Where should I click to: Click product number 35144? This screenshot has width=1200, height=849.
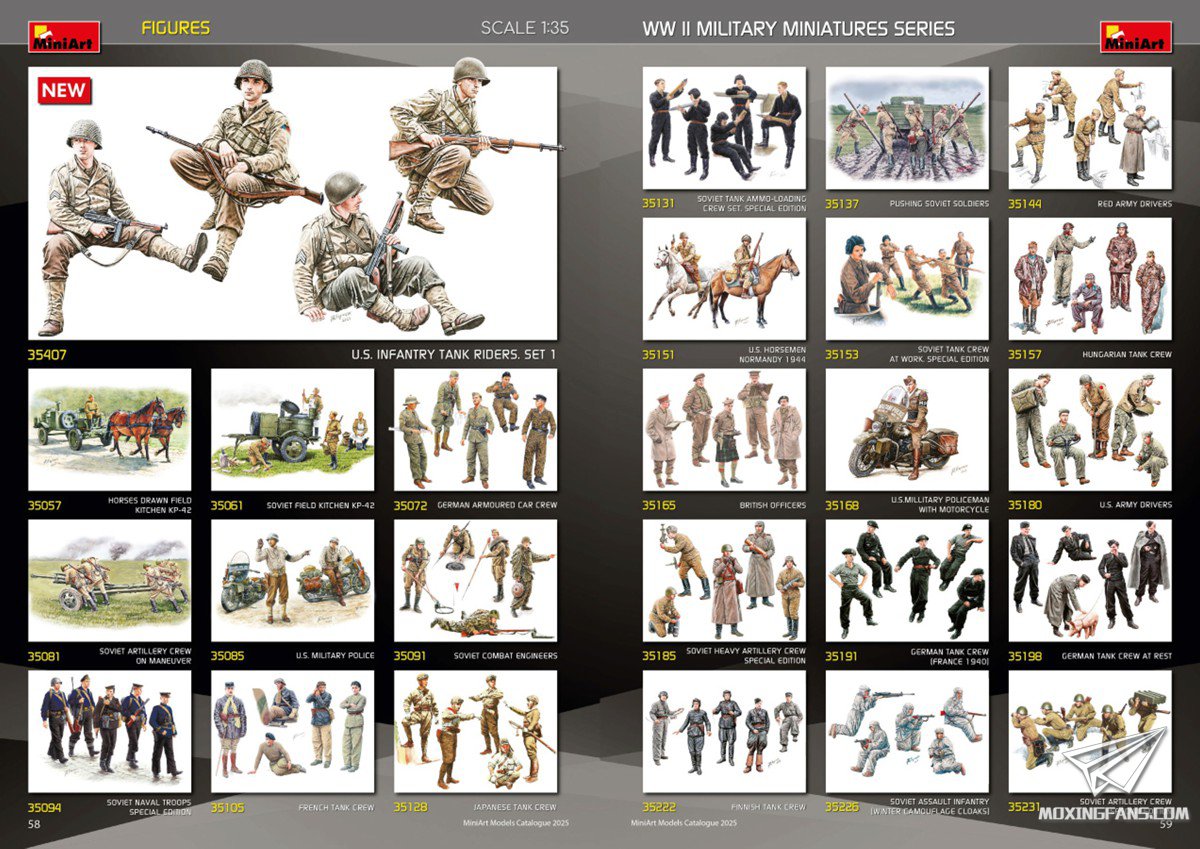pyautogui.click(x=1025, y=203)
